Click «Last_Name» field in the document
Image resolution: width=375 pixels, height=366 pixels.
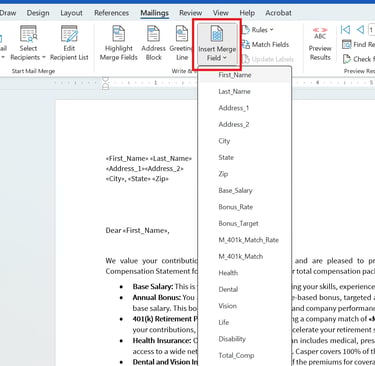tap(171, 158)
